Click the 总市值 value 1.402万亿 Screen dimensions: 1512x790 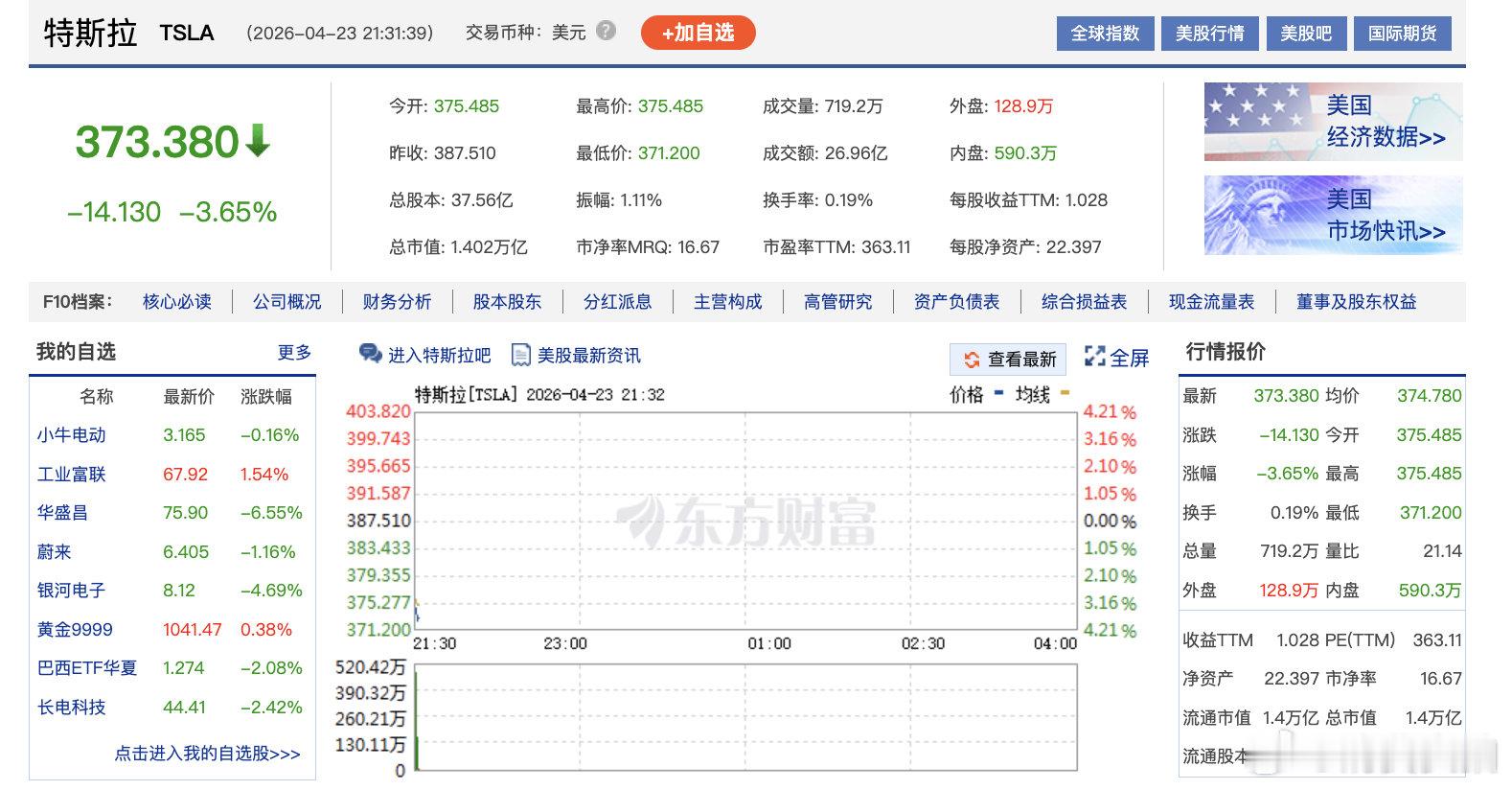(x=489, y=247)
